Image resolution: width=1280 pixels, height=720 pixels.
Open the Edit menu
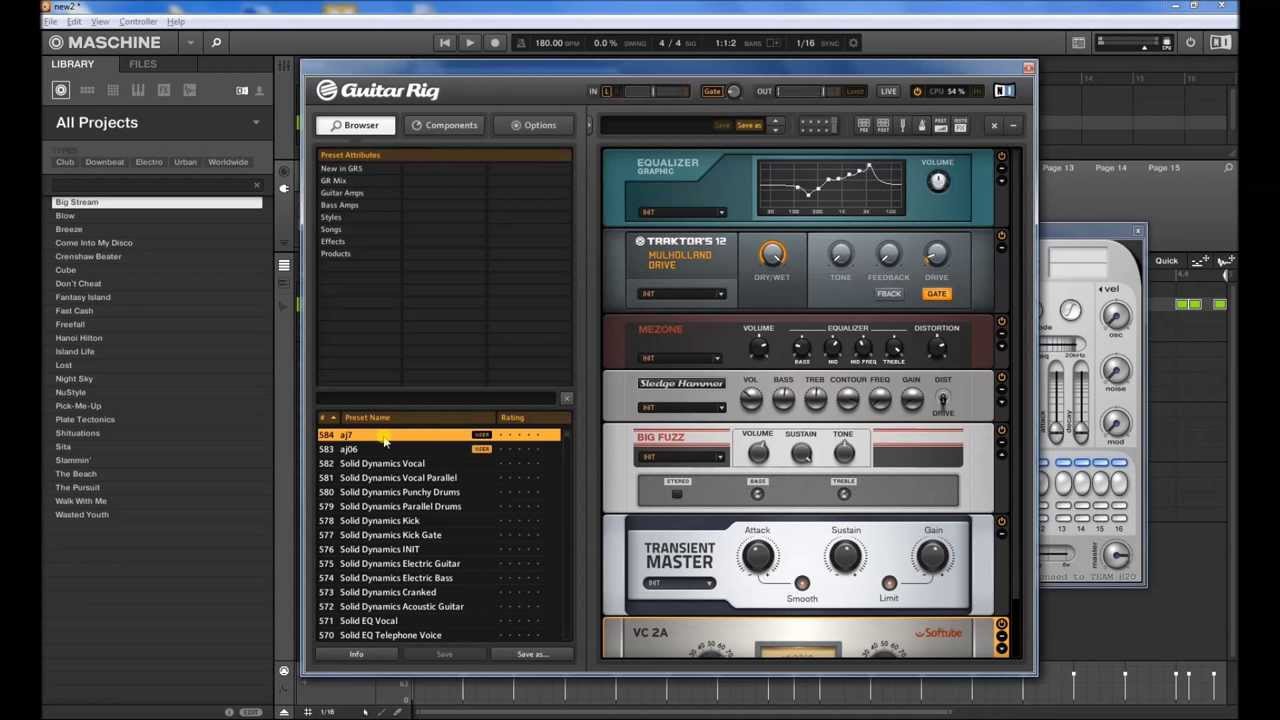pyautogui.click(x=74, y=21)
